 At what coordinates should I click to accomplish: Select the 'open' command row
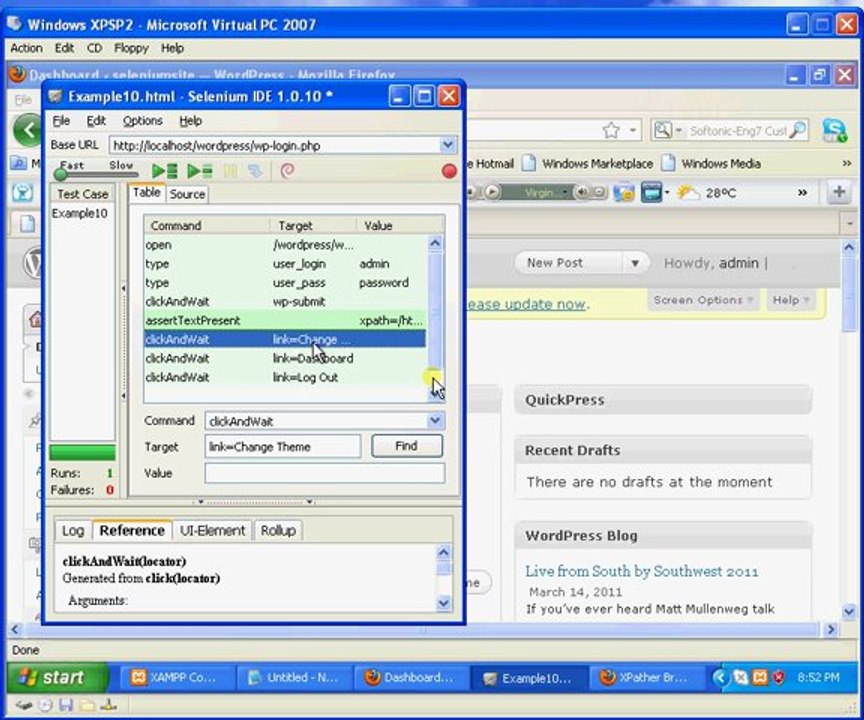285,245
